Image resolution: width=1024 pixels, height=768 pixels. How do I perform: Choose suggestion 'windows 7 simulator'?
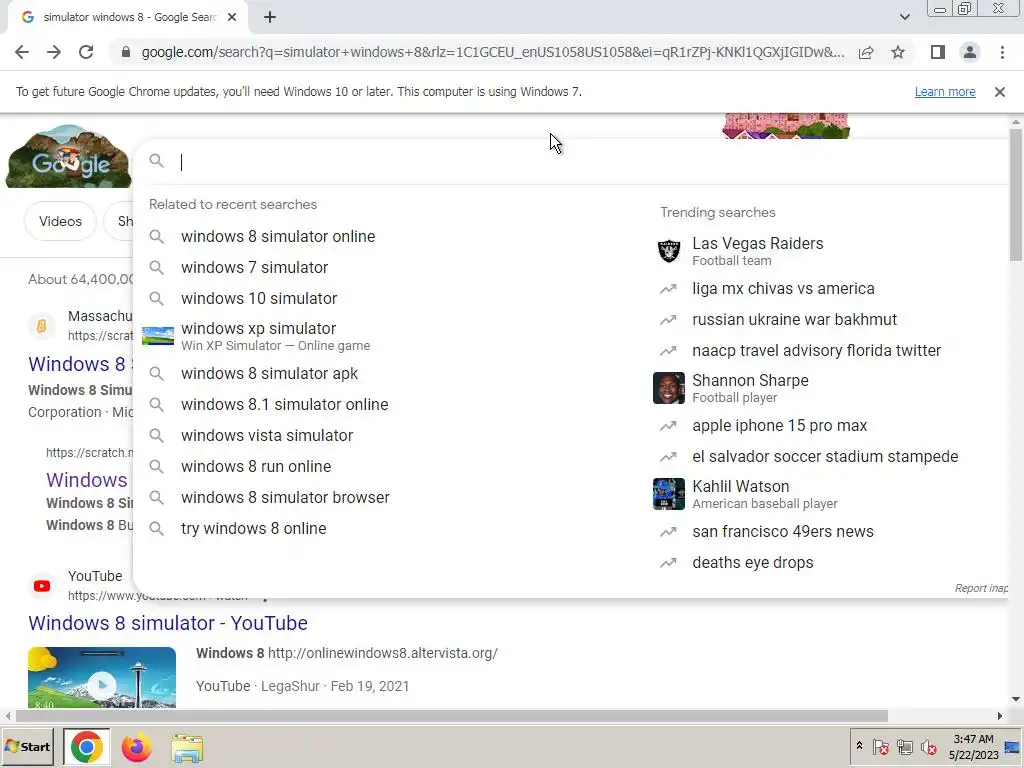(255, 267)
